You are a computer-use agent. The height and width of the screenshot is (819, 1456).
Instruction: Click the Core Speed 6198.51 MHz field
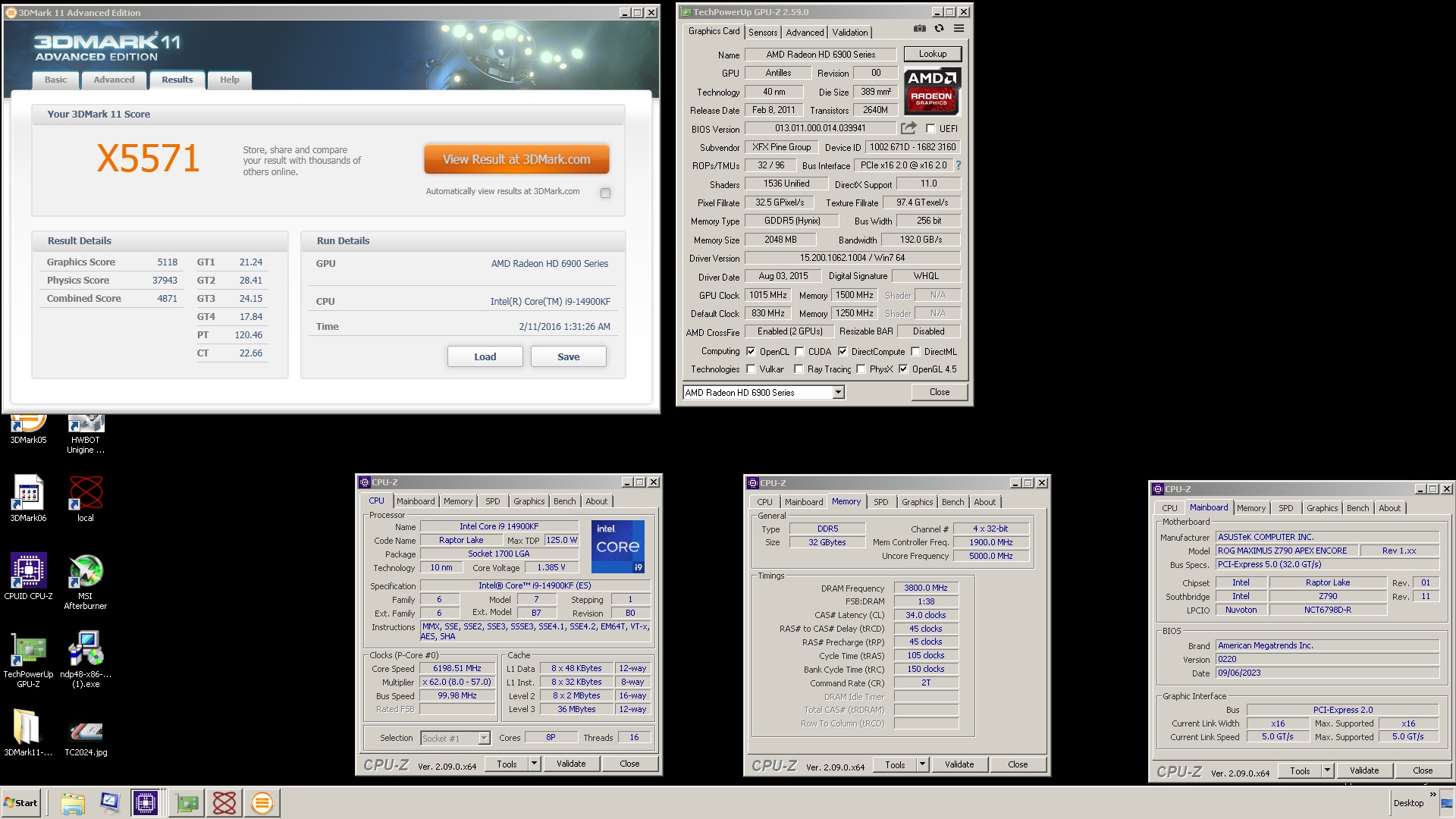pos(457,668)
